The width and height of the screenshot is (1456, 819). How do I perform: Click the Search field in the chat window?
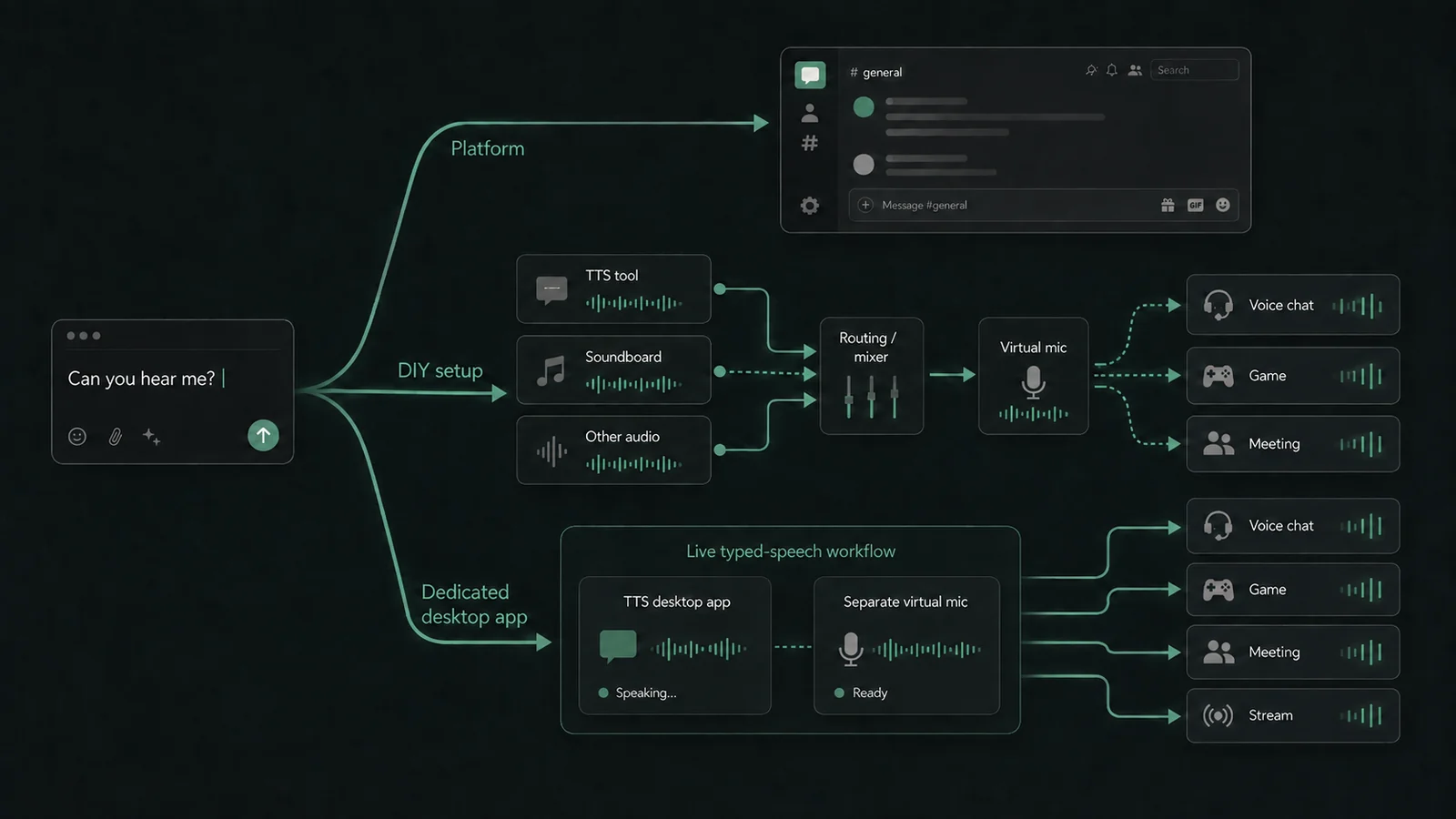click(1195, 70)
